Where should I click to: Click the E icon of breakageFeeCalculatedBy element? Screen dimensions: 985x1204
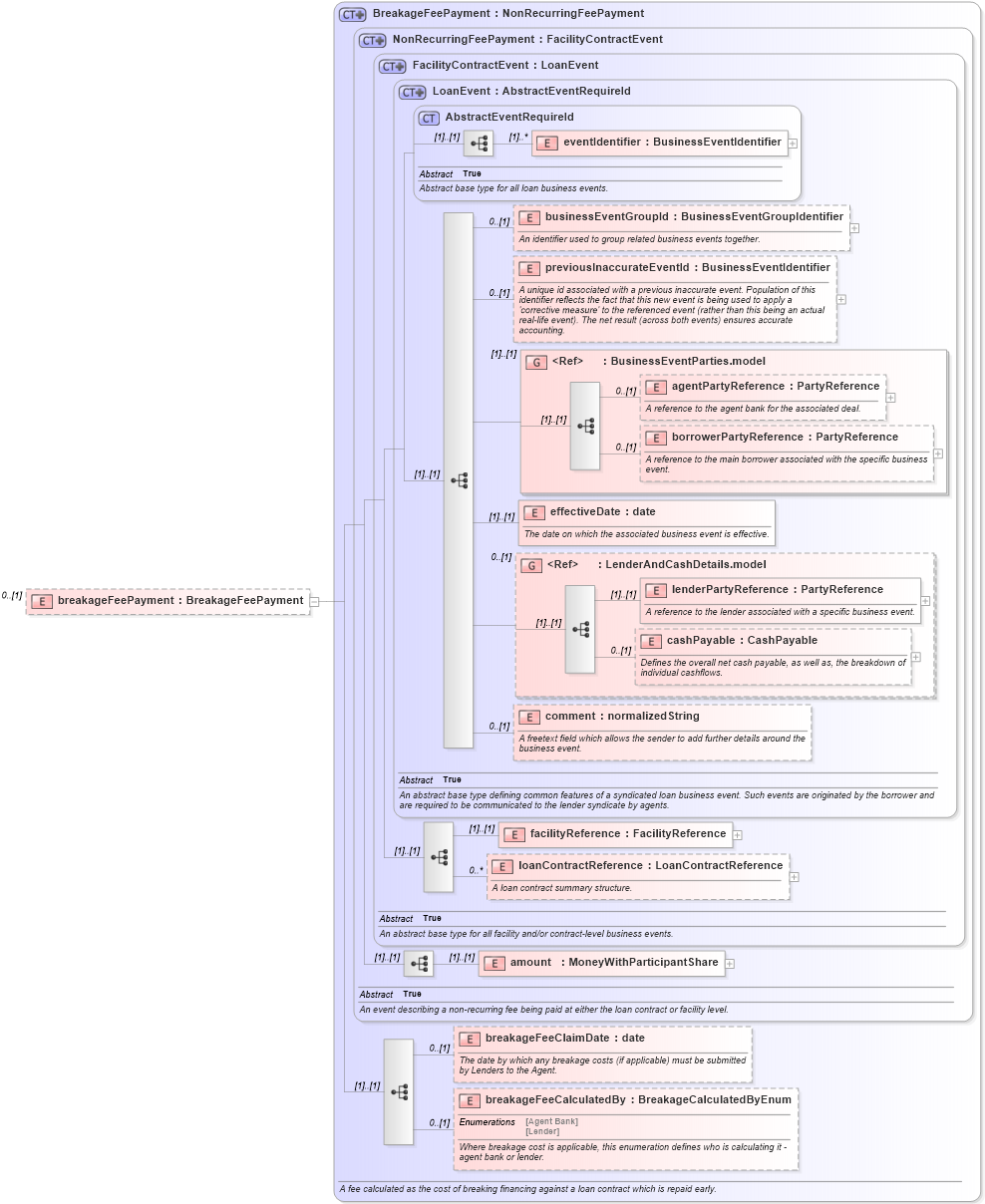point(468,1099)
